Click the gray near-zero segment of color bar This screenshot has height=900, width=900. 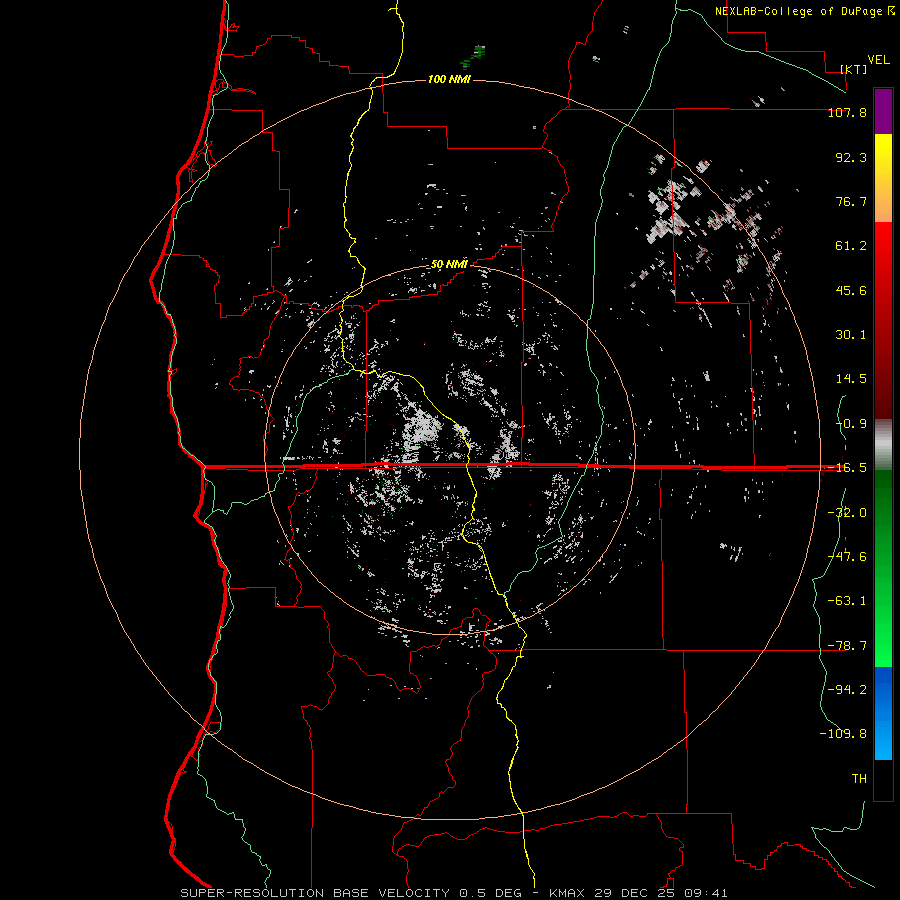click(883, 445)
